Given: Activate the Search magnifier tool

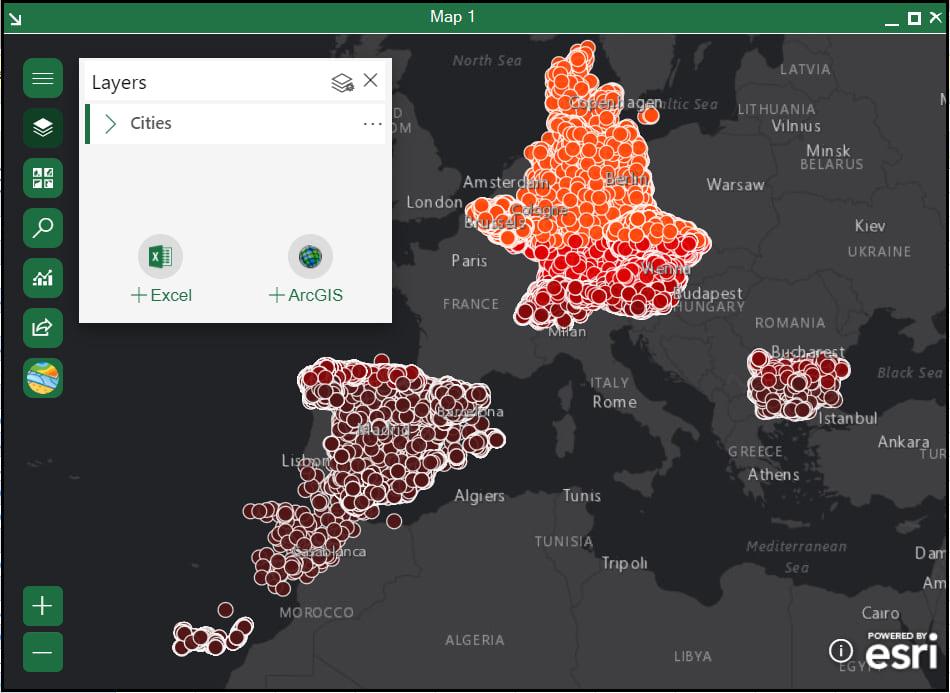Looking at the screenshot, I should (42, 228).
